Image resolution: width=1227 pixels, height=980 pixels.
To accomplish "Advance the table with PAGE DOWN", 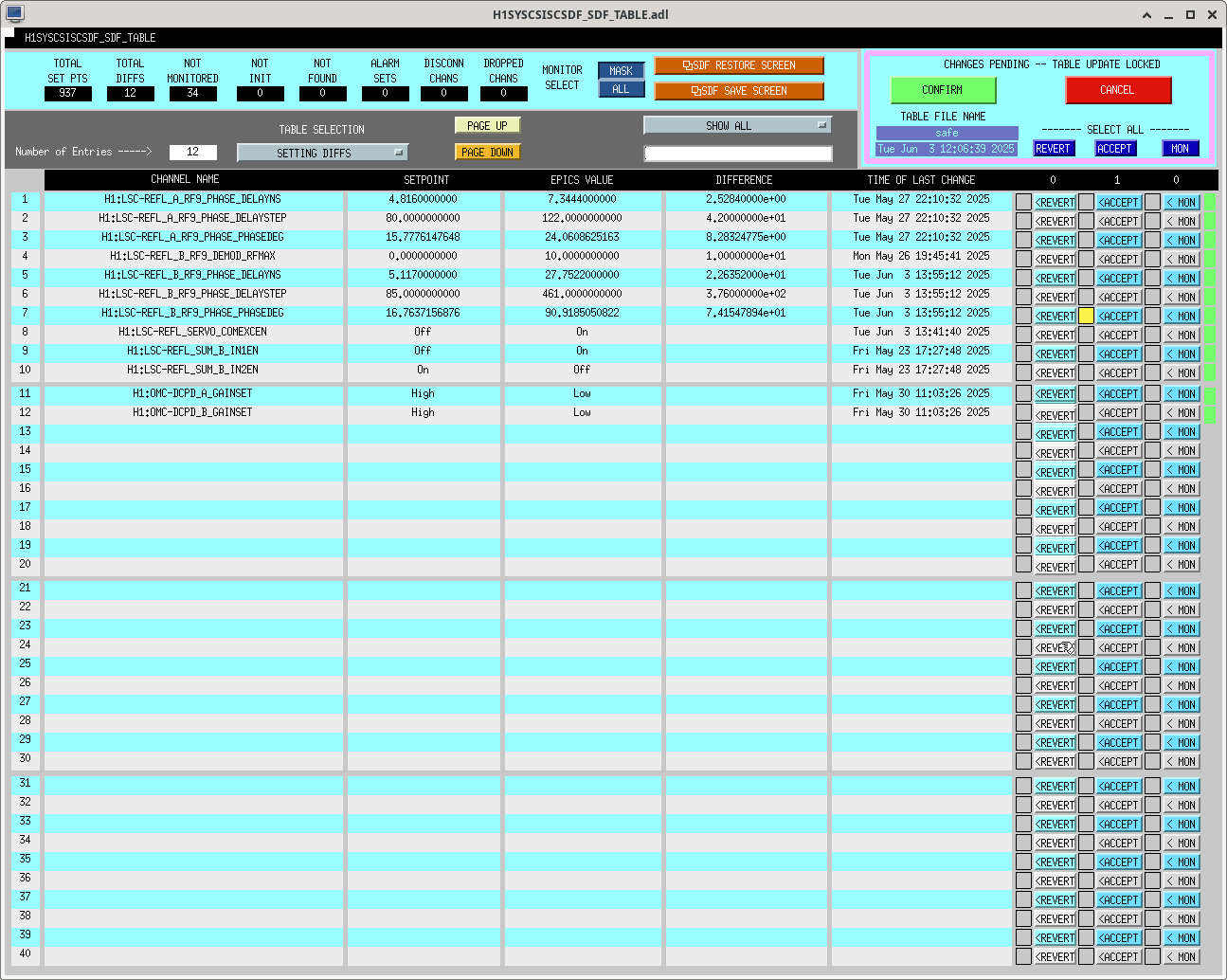I will [x=487, y=152].
